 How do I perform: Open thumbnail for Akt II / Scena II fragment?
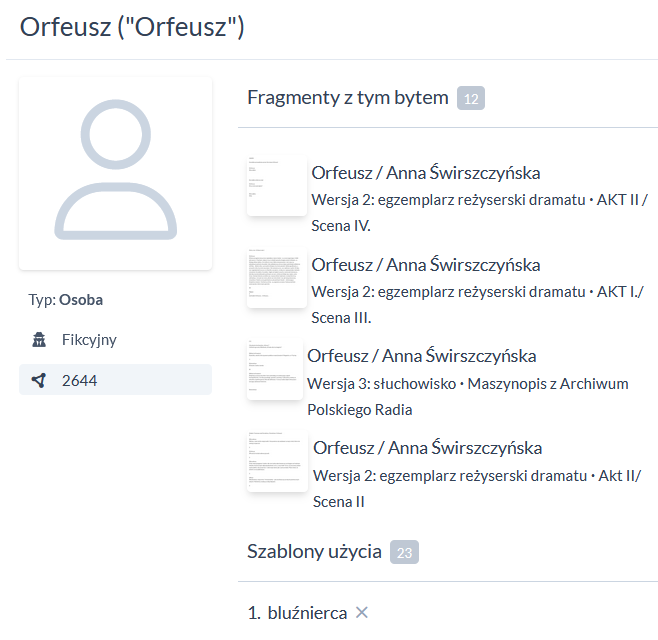click(x=276, y=461)
